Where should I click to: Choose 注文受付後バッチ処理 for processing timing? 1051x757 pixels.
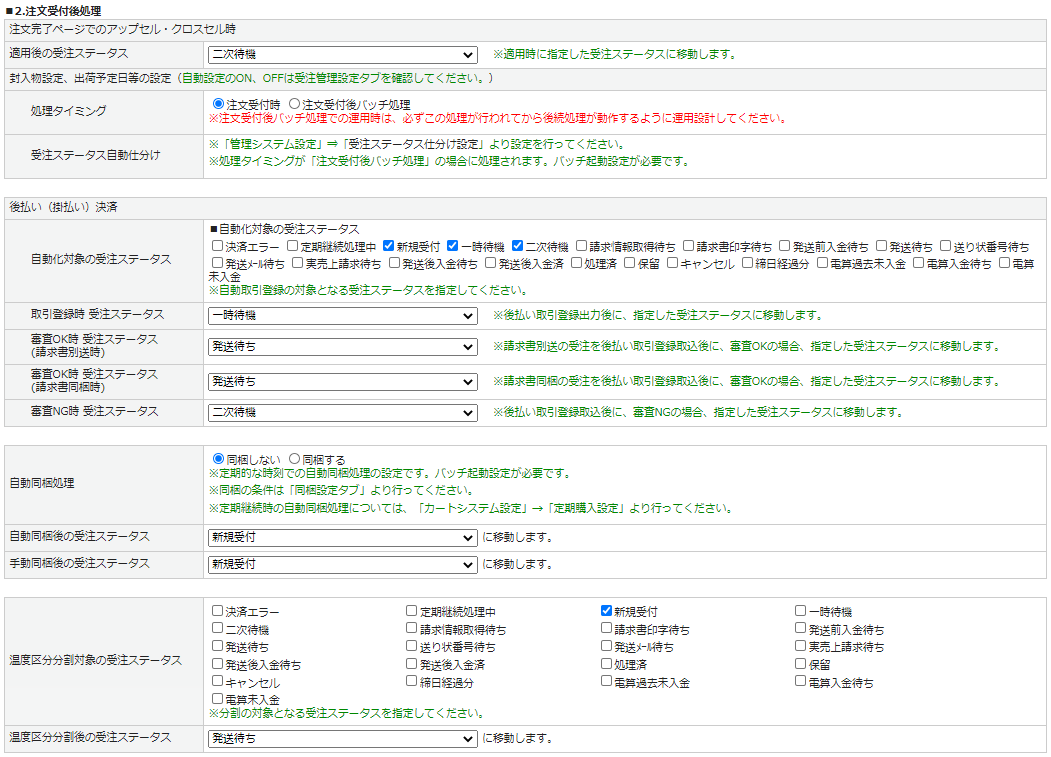[294, 103]
